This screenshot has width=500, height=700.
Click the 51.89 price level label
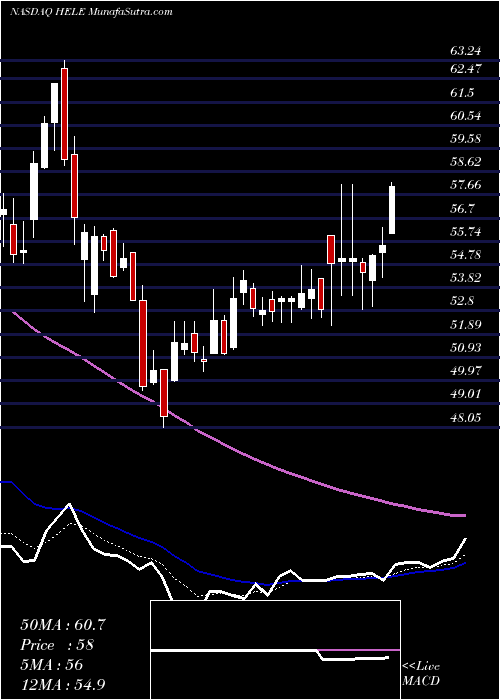pyautogui.click(x=466, y=325)
